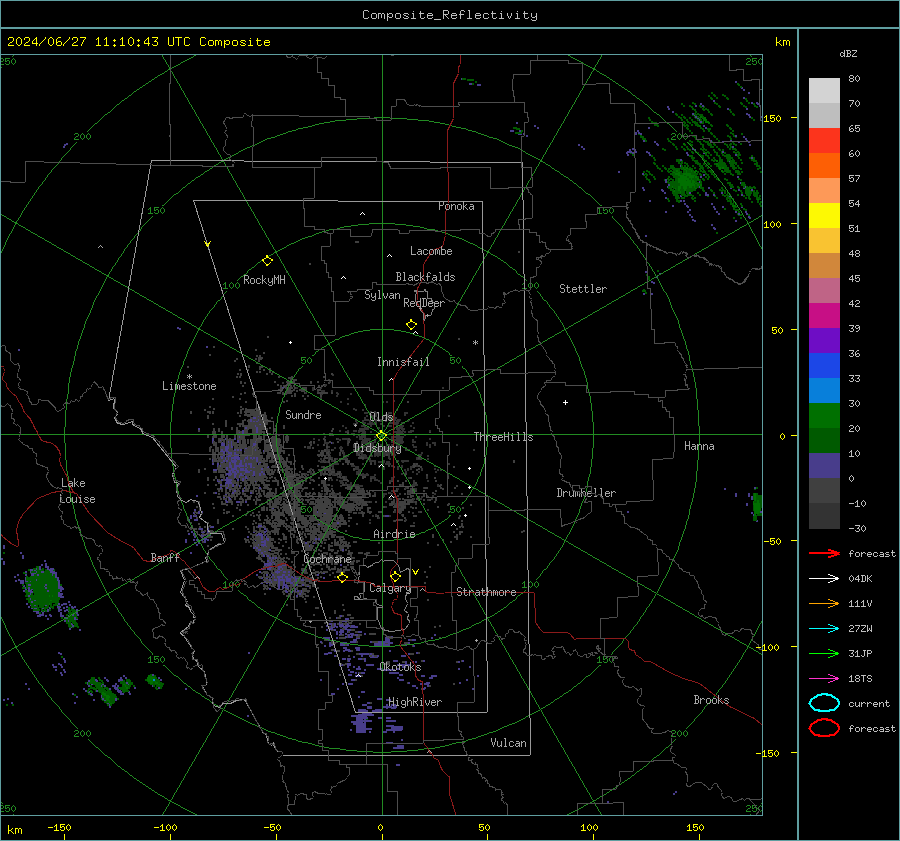Image resolution: width=900 pixels, height=841 pixels.
Task: Pick the yellow swatch between 54 and 51
Action: click(x=824, y=216)
